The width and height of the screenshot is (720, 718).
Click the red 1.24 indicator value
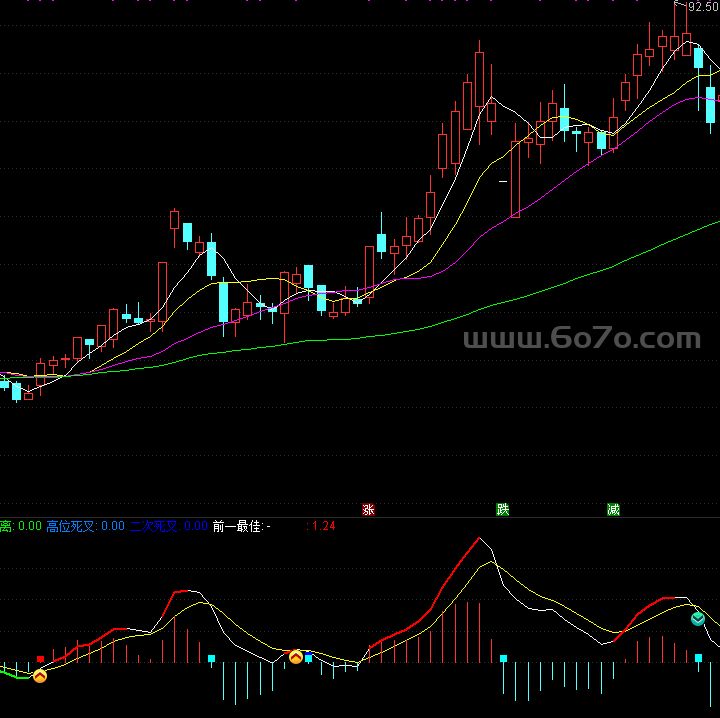pyautogui.click(x=324, y=526)
